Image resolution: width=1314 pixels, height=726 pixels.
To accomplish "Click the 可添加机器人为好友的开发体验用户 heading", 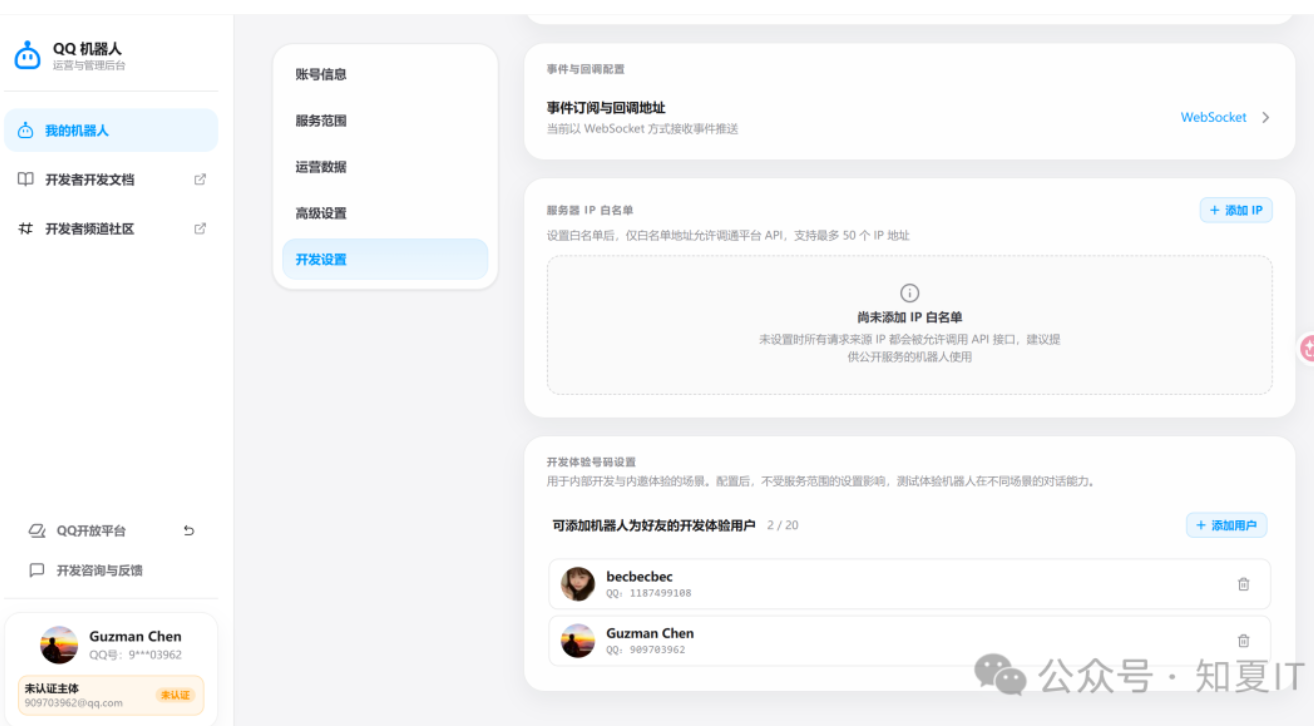I will click(x=654, y=525).
